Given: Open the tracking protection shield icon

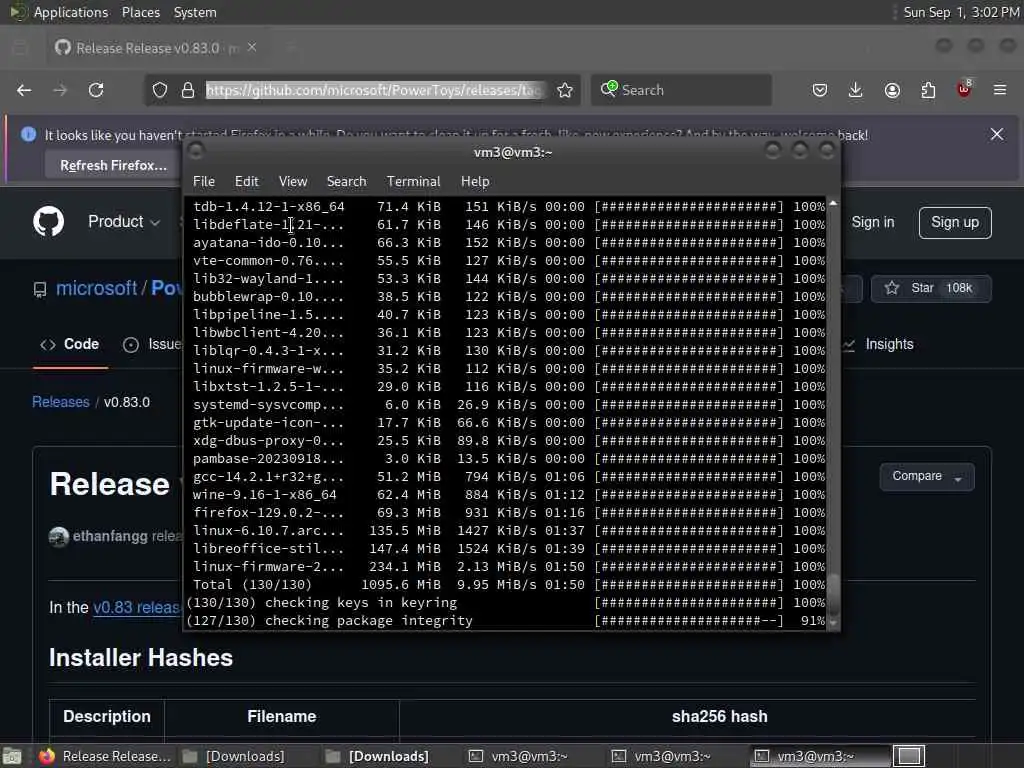Looking at the screenshot, I should (160, 90).
